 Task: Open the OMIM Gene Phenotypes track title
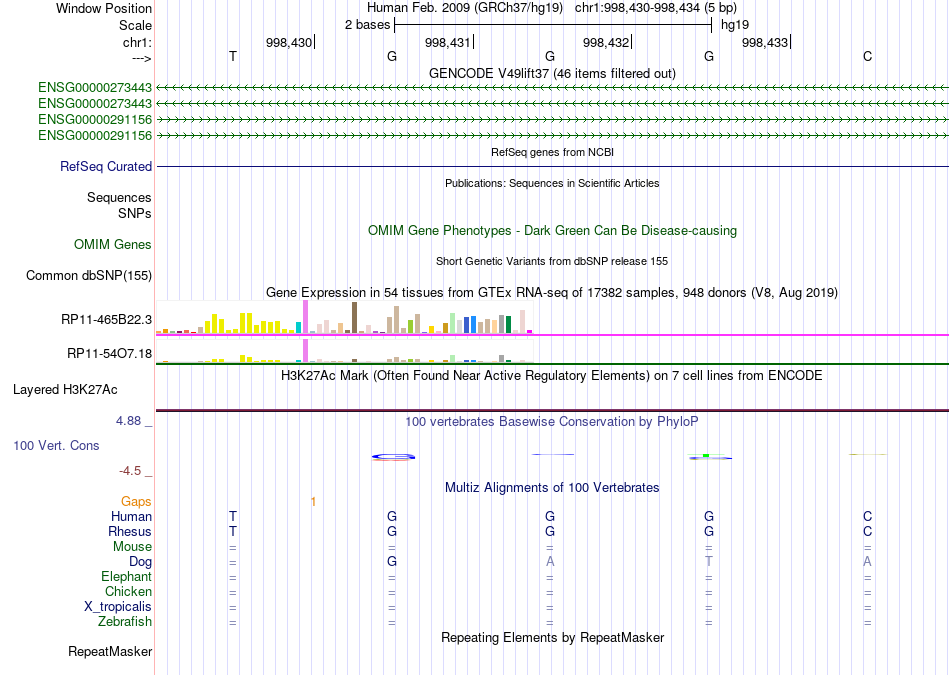pos(552,231)
